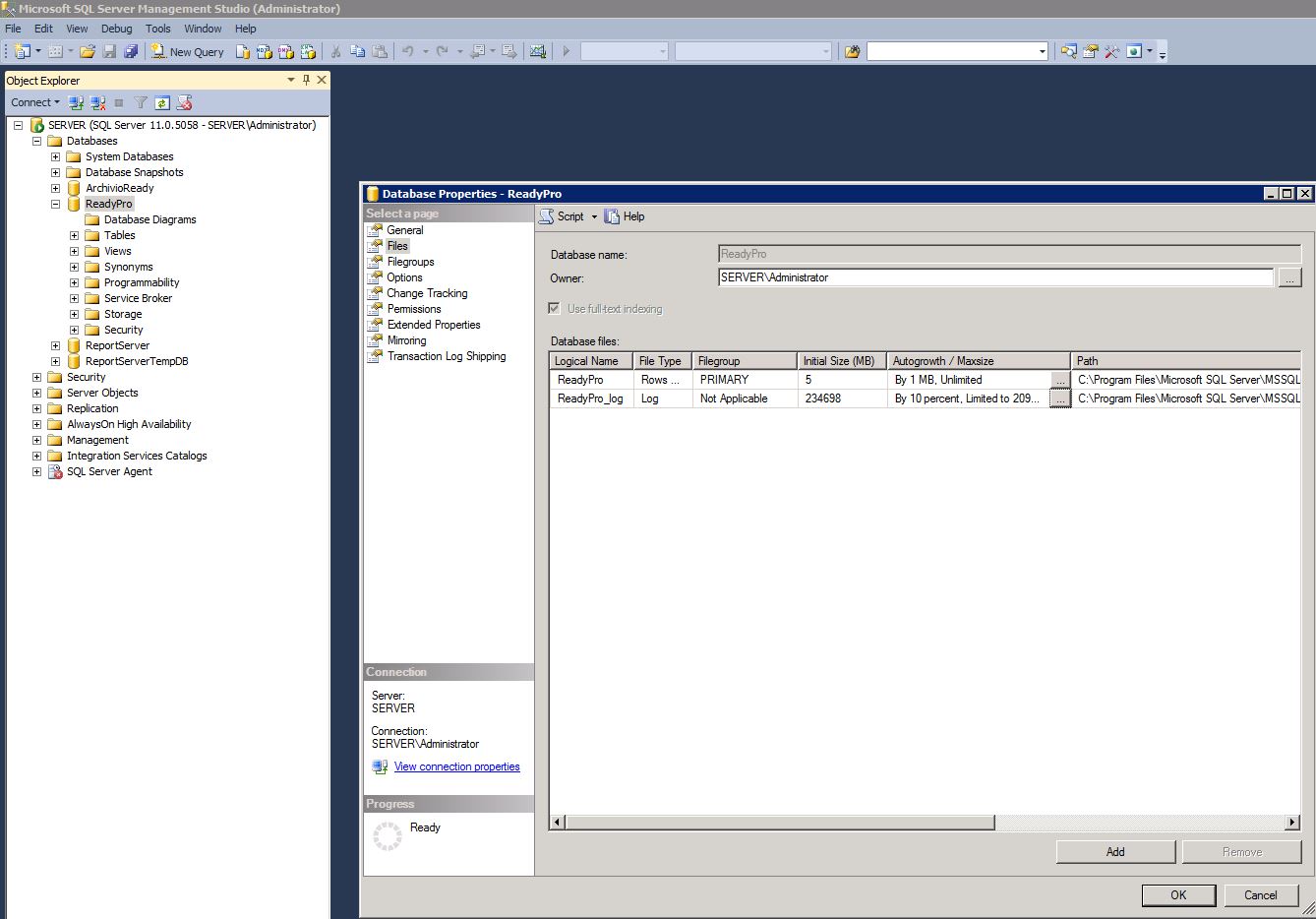The width and height of the screenshot is (1316, 919).
Task: Open the Edit menu
Action: (43, 29)
